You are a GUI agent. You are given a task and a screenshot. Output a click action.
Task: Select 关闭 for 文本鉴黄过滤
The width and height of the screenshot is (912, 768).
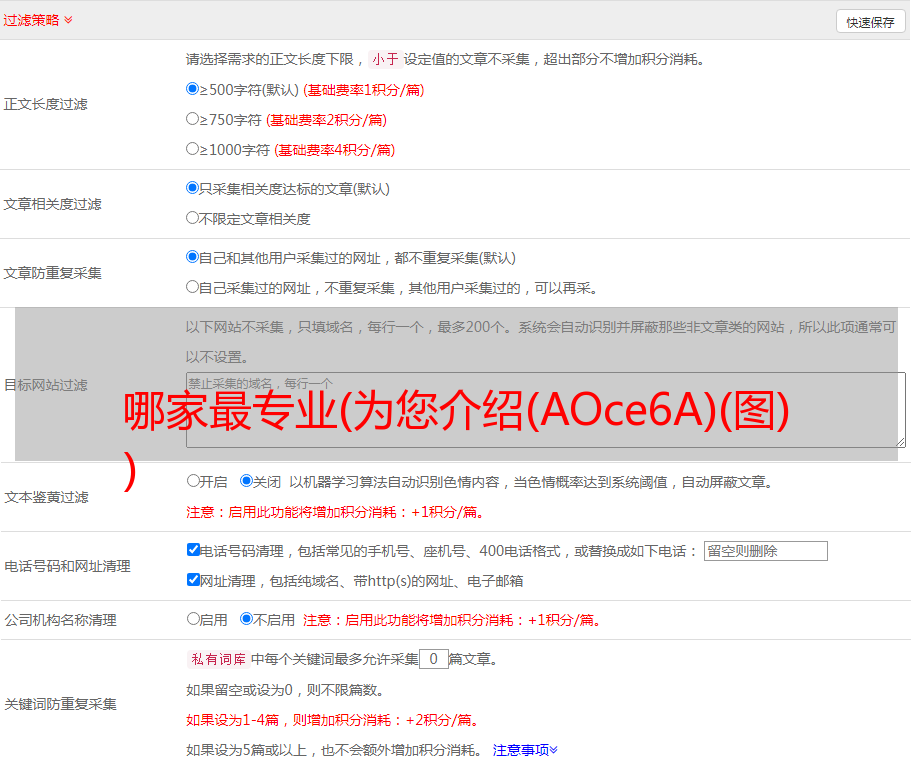click(246, 481)
